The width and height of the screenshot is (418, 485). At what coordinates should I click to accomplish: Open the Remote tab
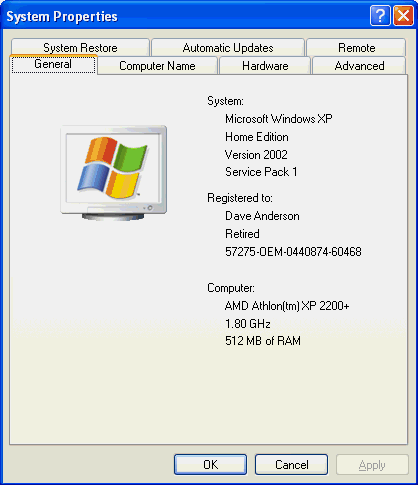(x=356, y=47)
